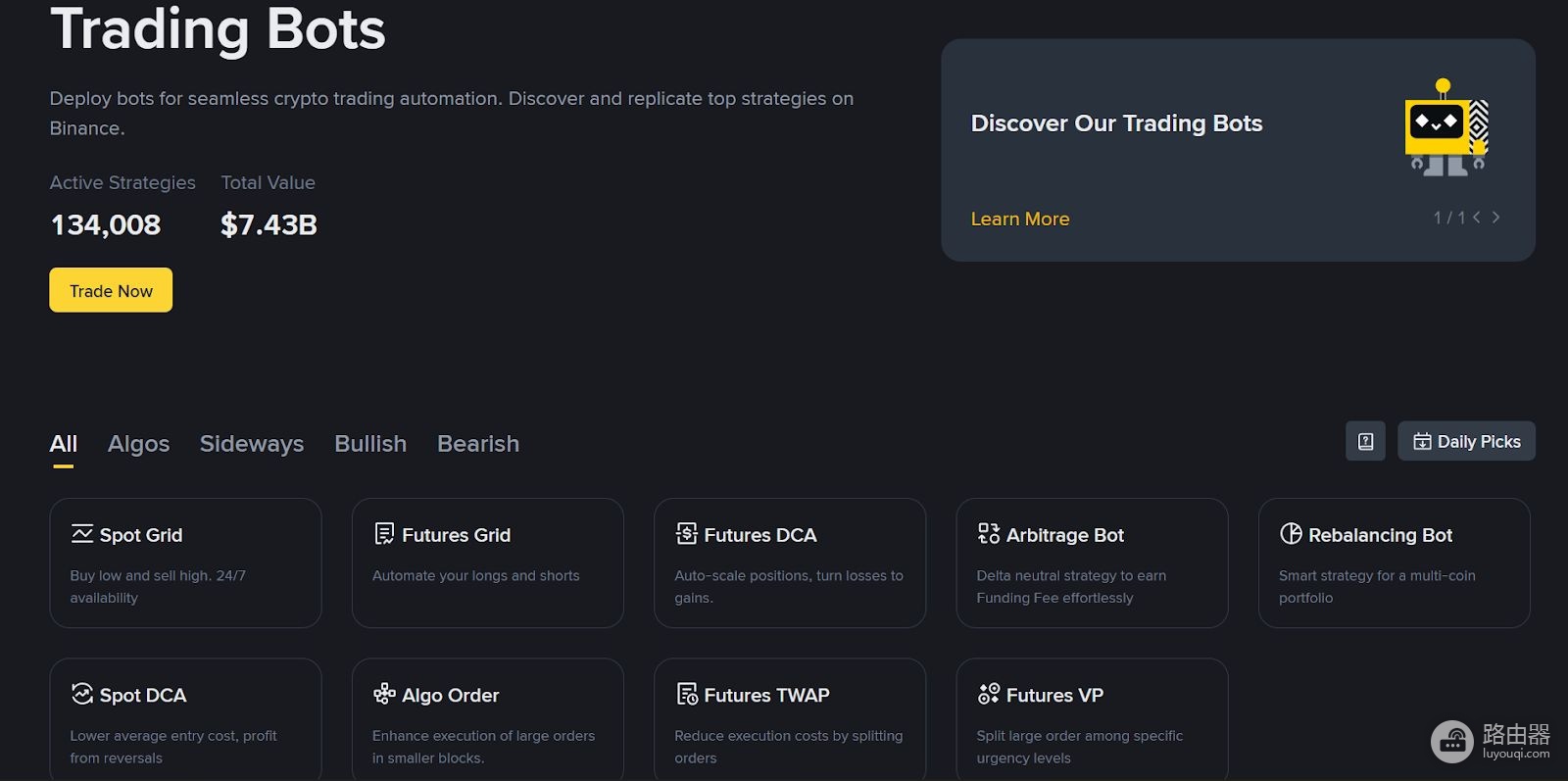Open the Learn More link
The width and height of the screenshot is (1568, 781).
point(1020,220)
